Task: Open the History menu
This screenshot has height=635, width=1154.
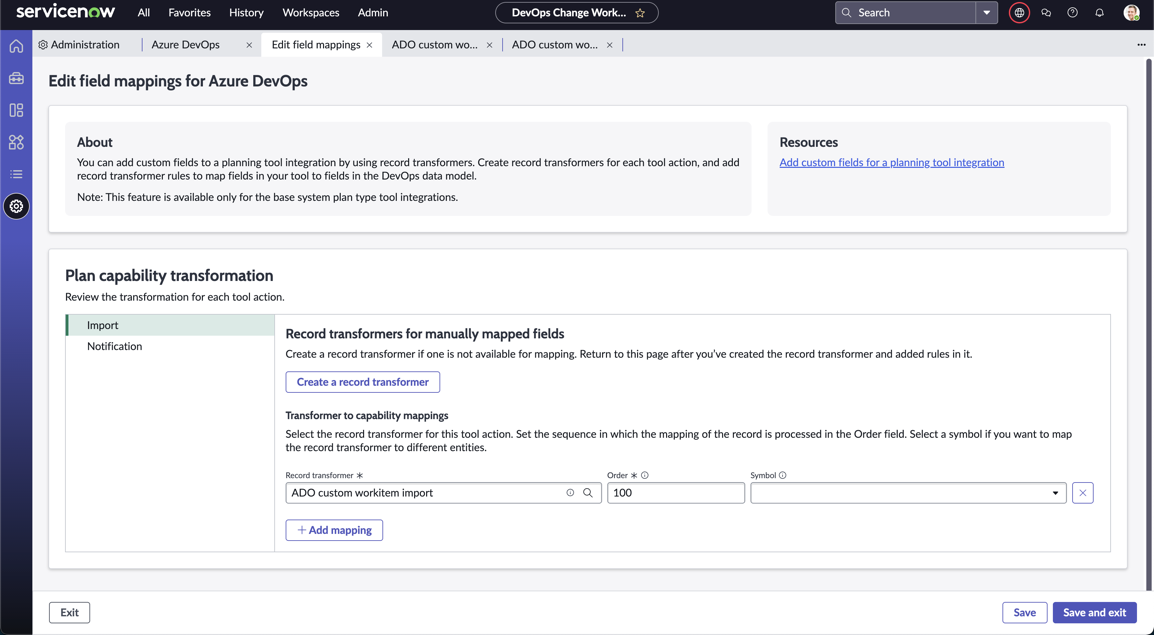Action: 246,13
